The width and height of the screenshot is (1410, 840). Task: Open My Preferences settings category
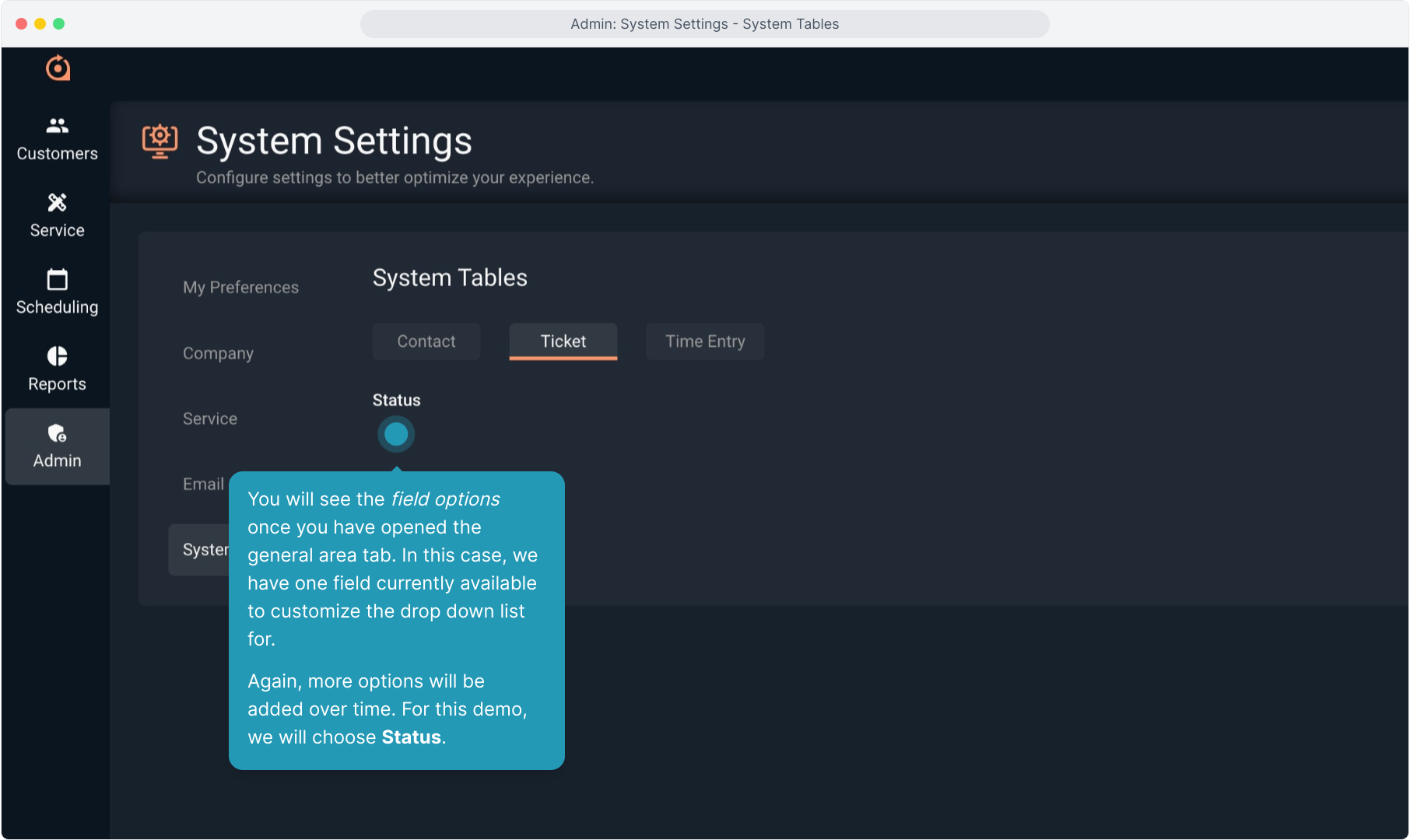(x=240, y=288)
